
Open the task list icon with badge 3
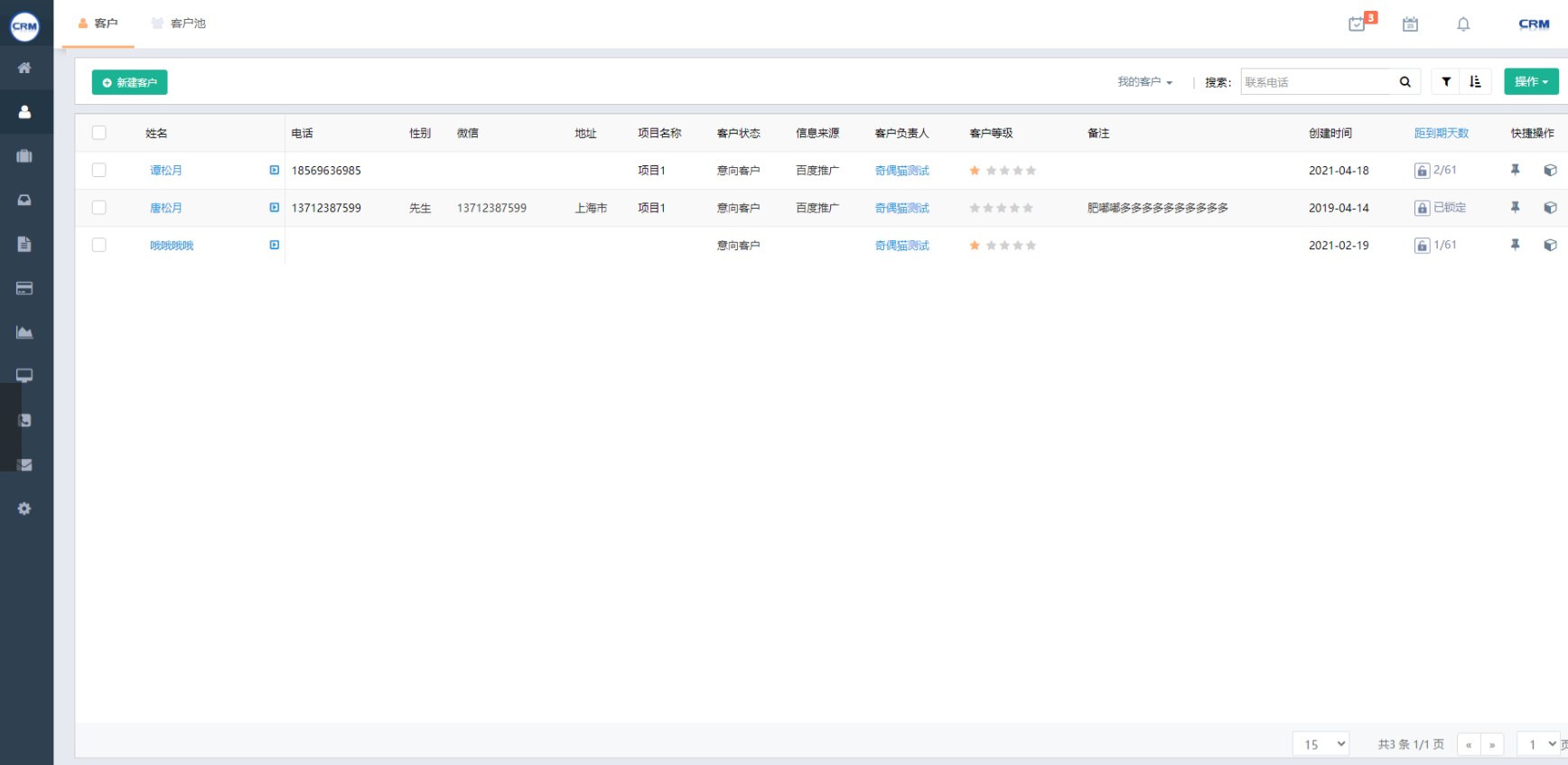click(x=1357, y=24)
